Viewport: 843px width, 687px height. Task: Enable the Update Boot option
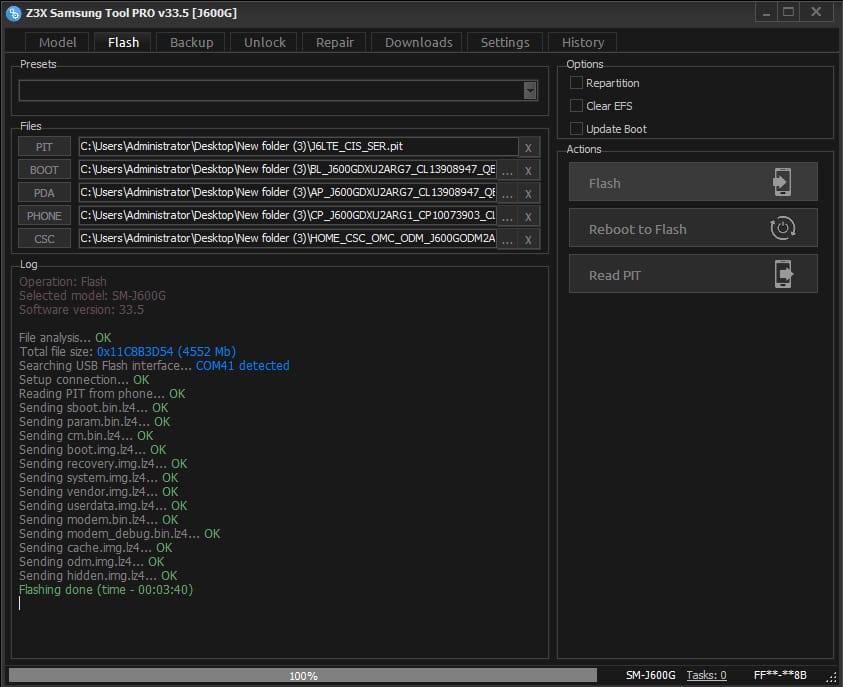(x=576, y=129)
